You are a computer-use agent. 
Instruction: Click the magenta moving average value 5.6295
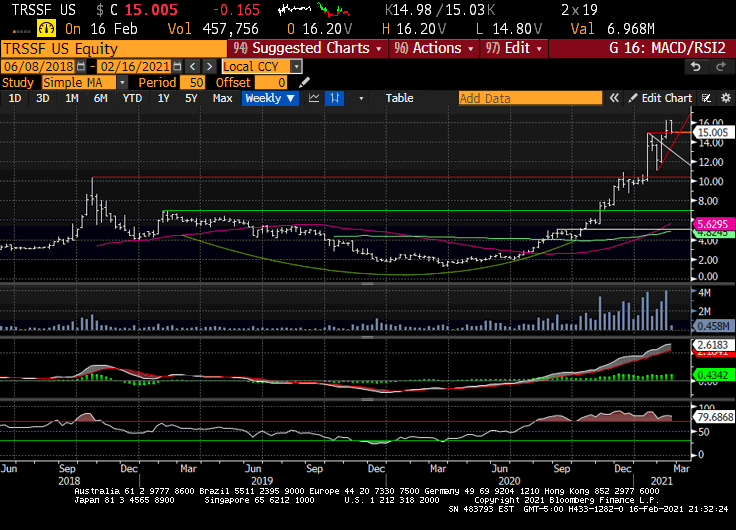tap(714, 224)
